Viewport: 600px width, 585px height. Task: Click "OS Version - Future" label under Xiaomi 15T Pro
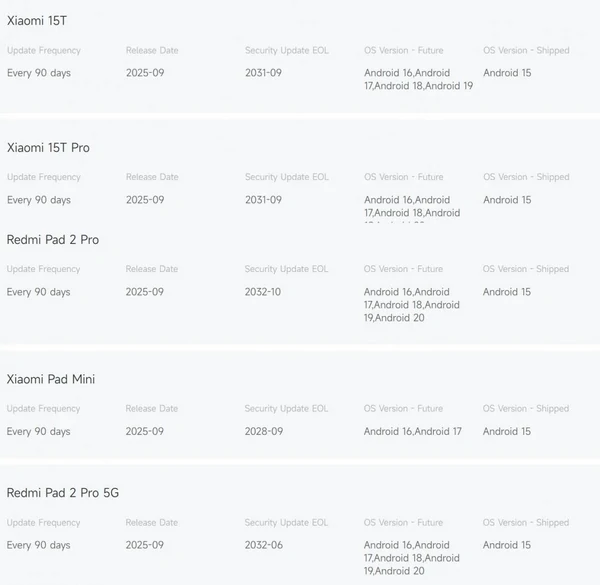click(x=403, y=178)
